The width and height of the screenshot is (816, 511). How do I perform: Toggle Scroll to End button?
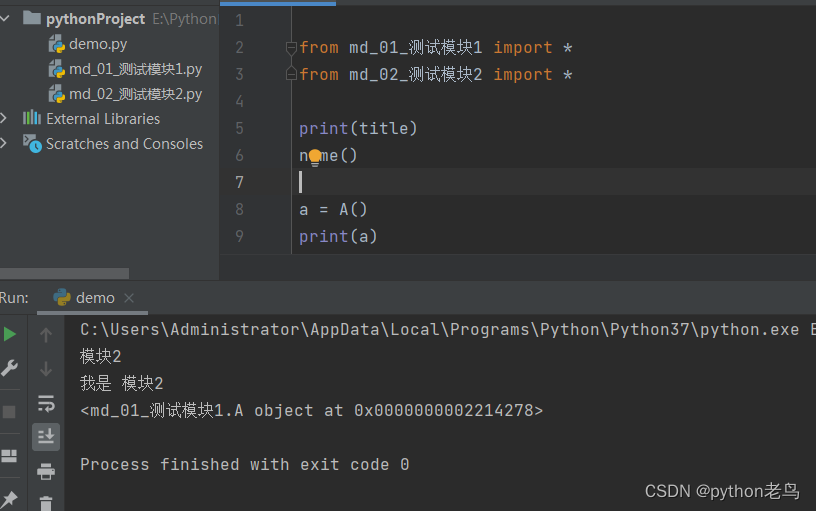click(x=46, y=436)
